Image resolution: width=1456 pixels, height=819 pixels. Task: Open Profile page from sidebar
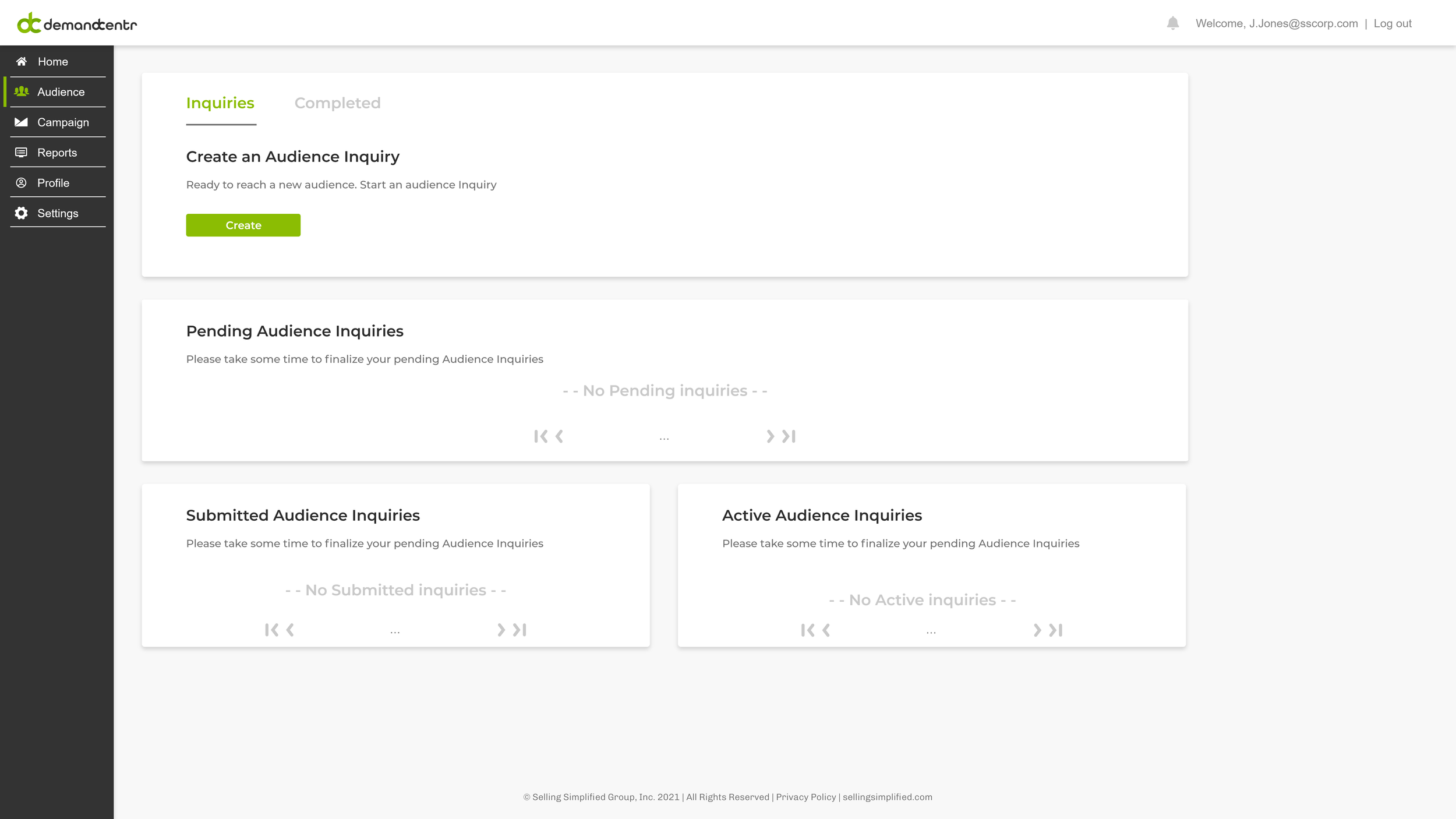pyautogui.click(x=53, y=183)
